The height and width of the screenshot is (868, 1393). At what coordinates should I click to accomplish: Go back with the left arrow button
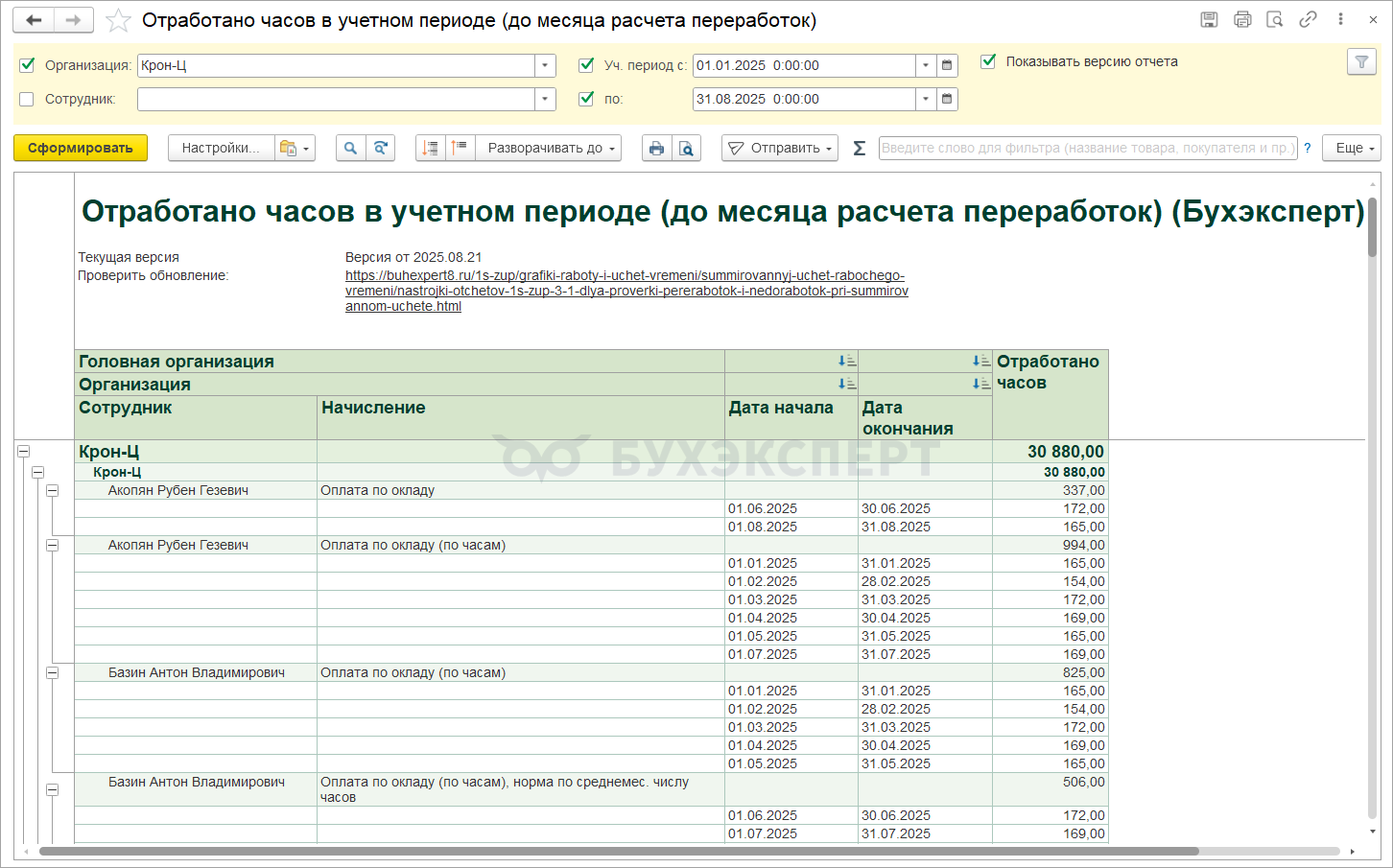[x=34, y=20]
